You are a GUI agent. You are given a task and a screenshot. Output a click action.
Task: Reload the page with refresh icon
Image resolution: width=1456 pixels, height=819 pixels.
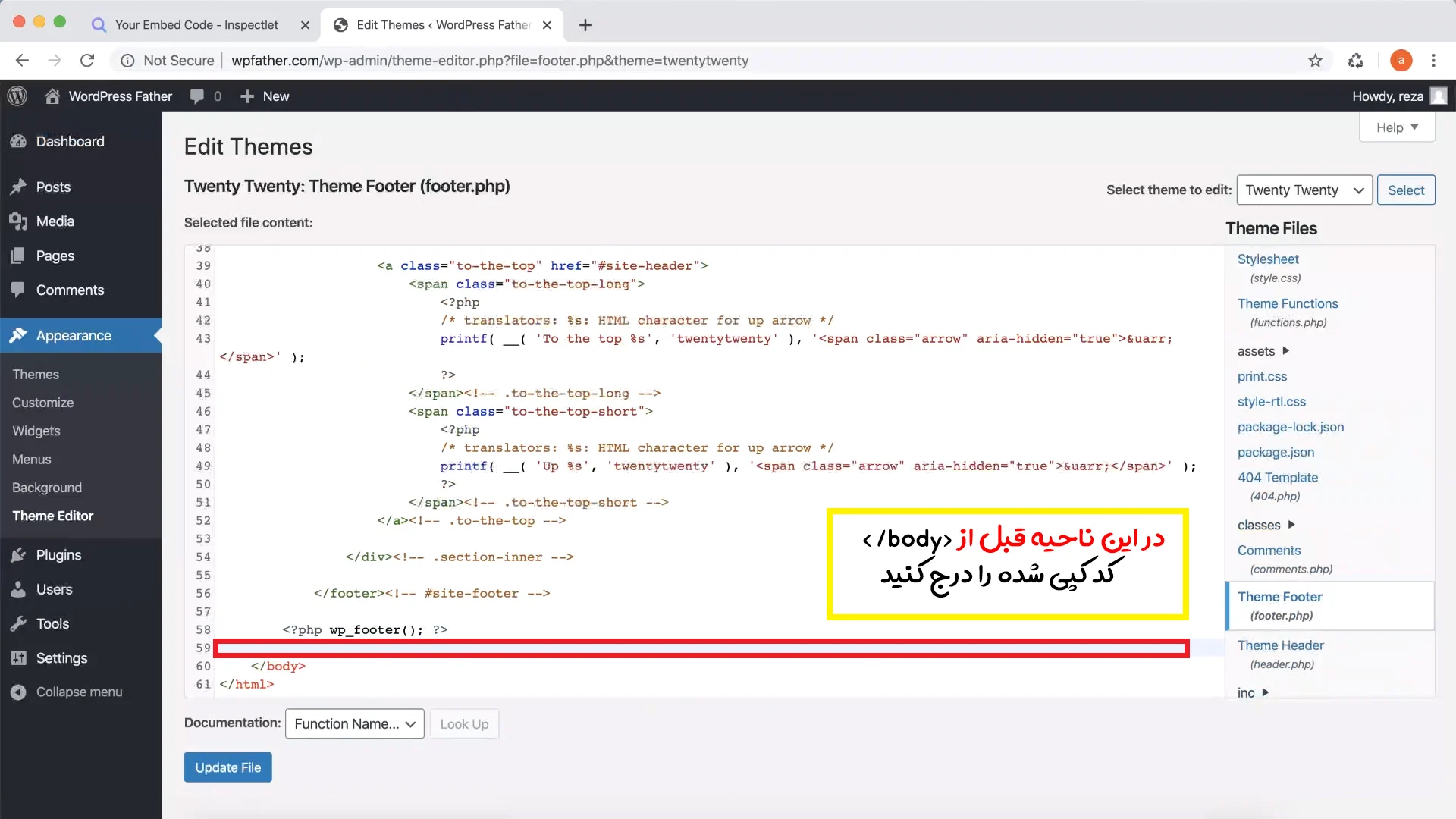[x=87, y=61]
